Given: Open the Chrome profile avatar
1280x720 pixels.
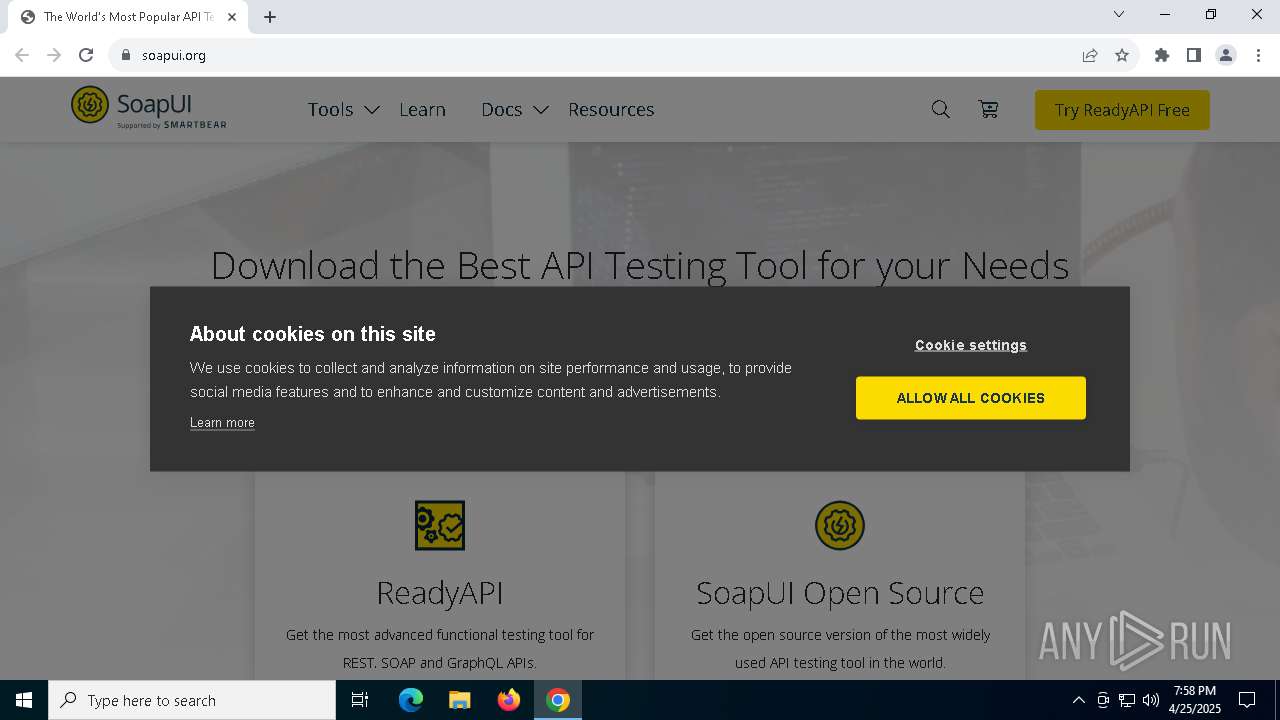Looking at the screenshot, I should pyautogui.click(x=1226, y=55).
